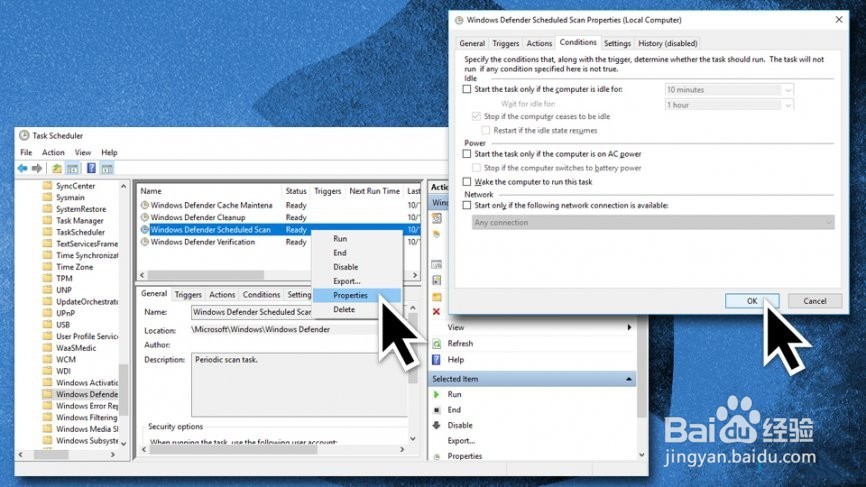Open the View menu in Task Scheduler menu bar
This screenshot has width=866, height=487.
[x=83, y=152]
